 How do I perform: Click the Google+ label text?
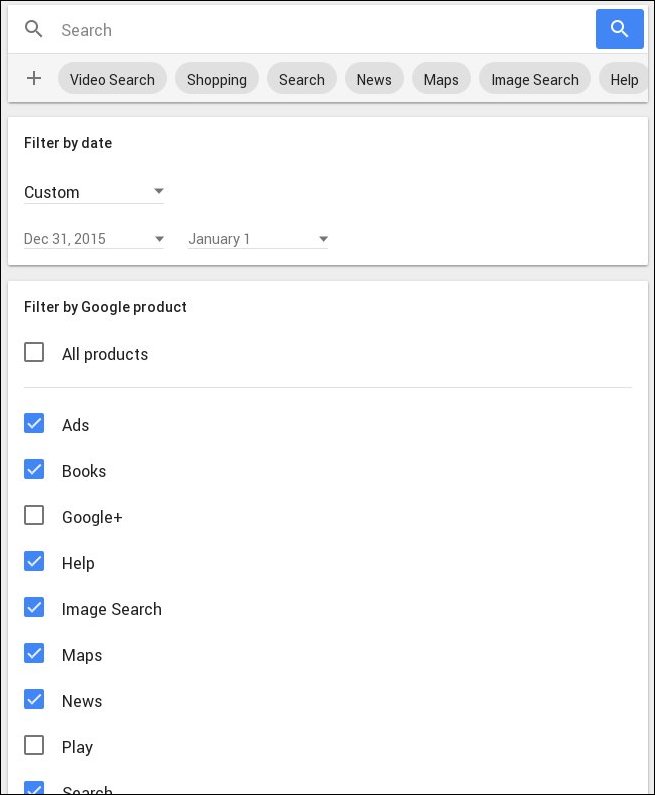pos(92,517)
